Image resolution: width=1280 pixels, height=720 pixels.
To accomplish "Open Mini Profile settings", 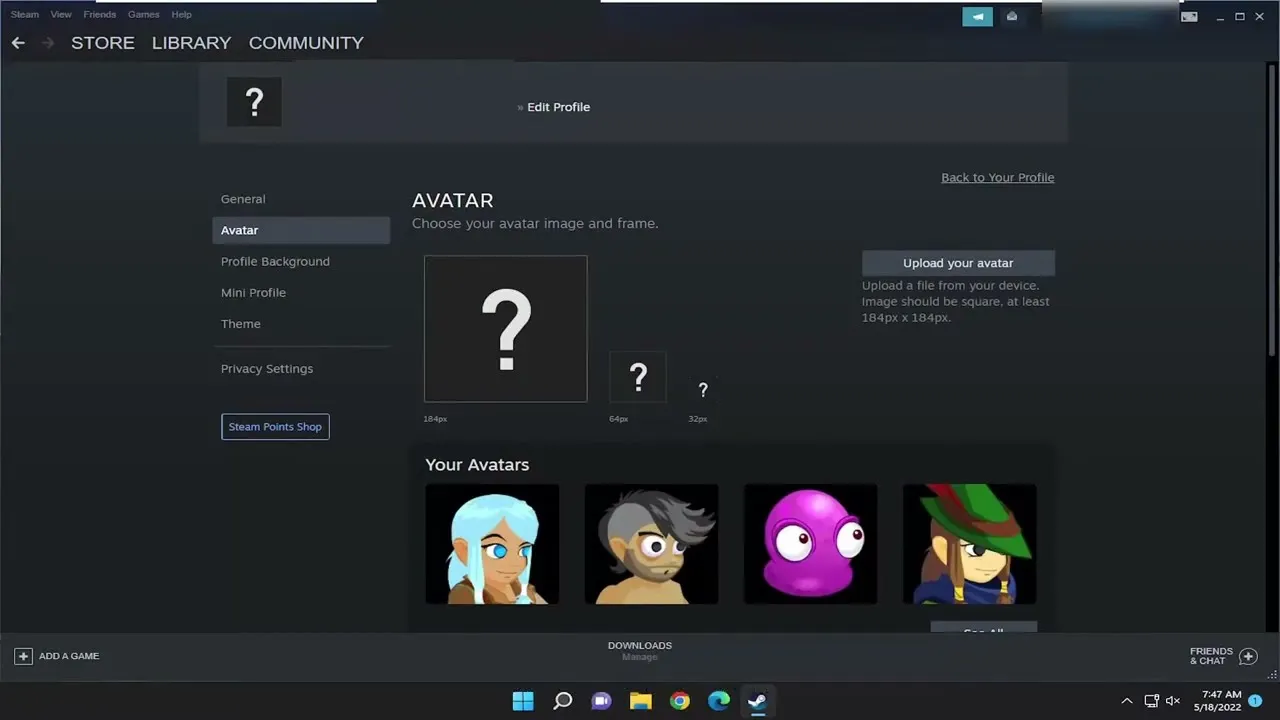I will pyautogui.click(x=301, y=292).
